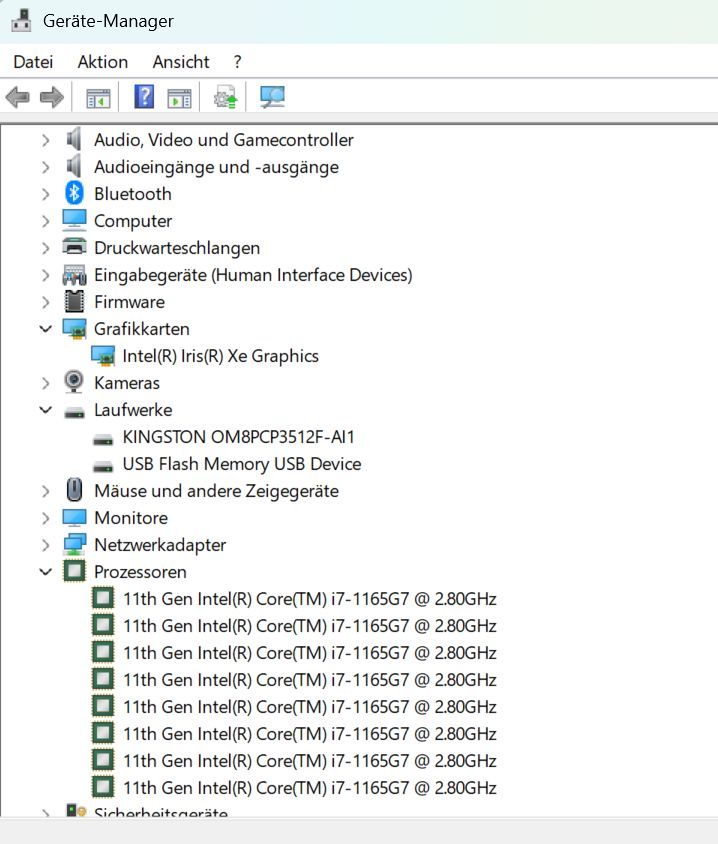The width and height of the screenshot is (718, 844).
Task: Click the scan for hardware changes icon
Action: (x=272, y=97)
